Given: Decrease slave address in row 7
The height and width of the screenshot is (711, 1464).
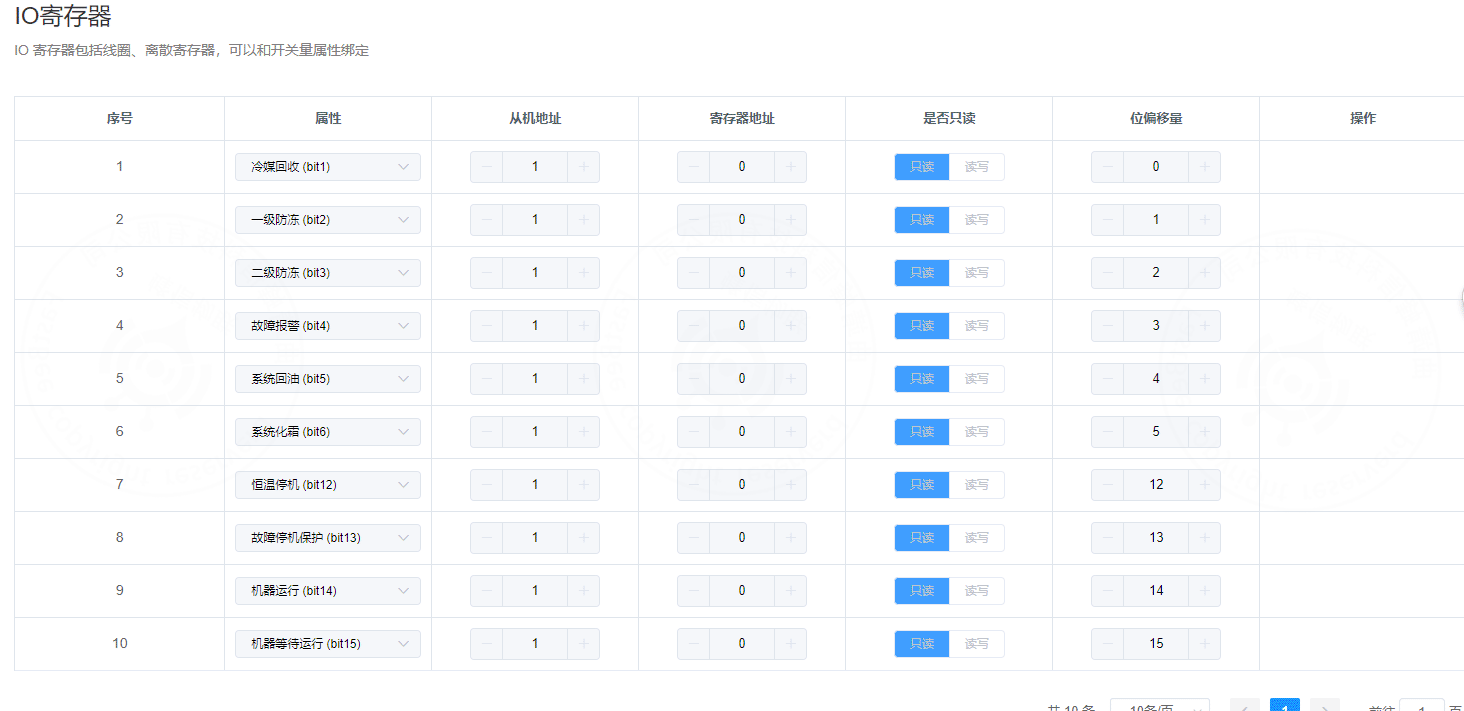Looking at the screenshot, I should tap(486, 485).
